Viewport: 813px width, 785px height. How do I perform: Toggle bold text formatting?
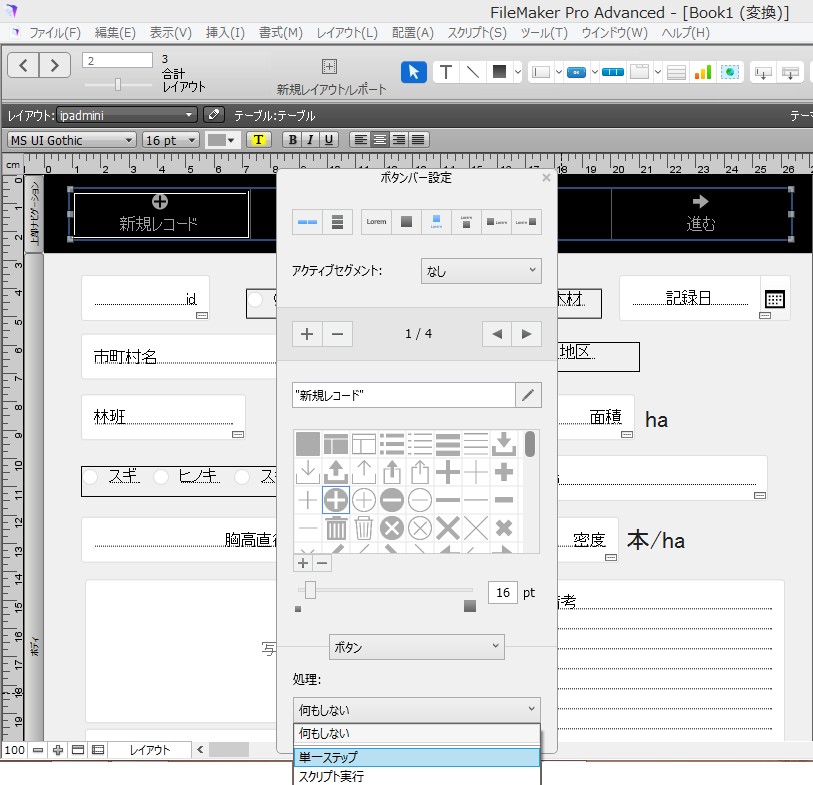[292, 139]
